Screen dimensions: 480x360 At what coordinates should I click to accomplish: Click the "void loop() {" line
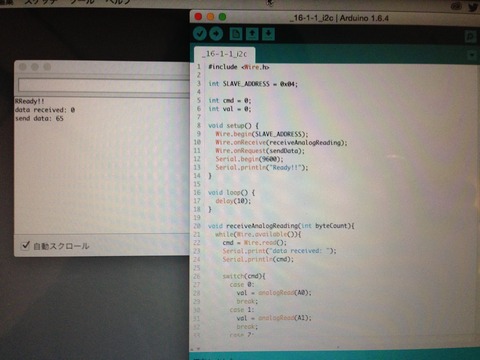(x=232, y=193)
